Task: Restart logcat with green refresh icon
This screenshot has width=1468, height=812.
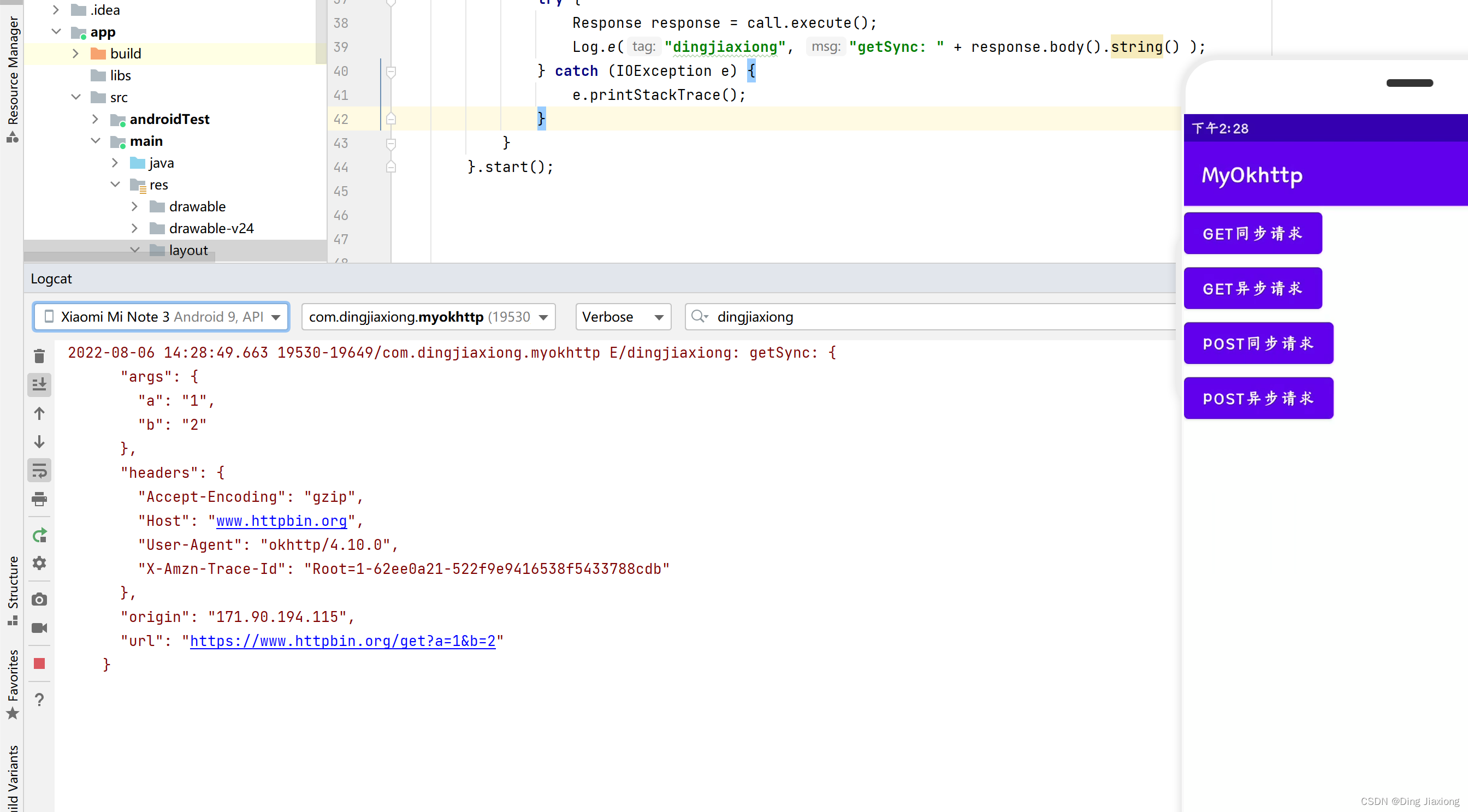Action: [39, 536]
